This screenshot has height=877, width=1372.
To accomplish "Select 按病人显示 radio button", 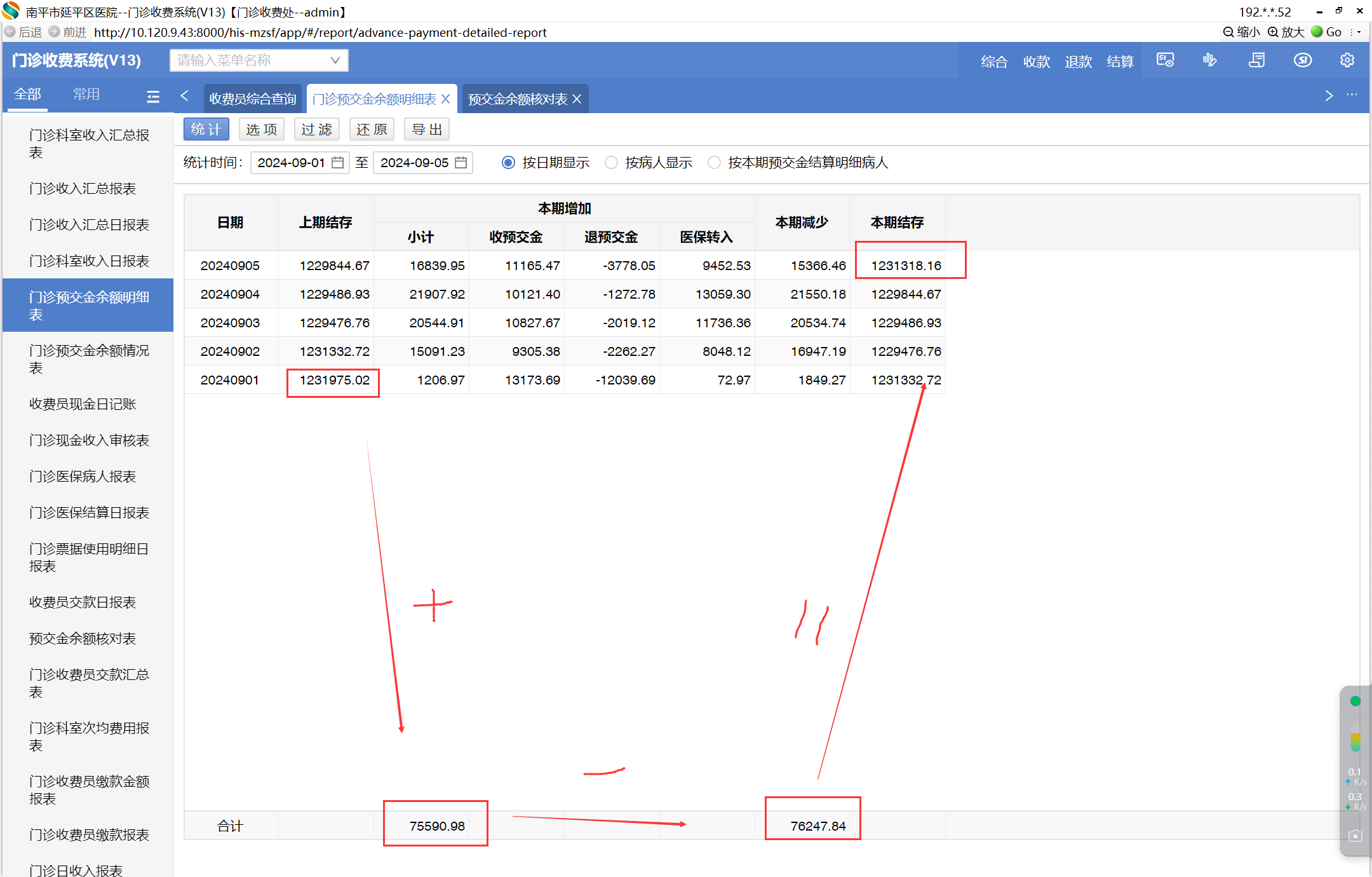I will (x=611, y=163).
